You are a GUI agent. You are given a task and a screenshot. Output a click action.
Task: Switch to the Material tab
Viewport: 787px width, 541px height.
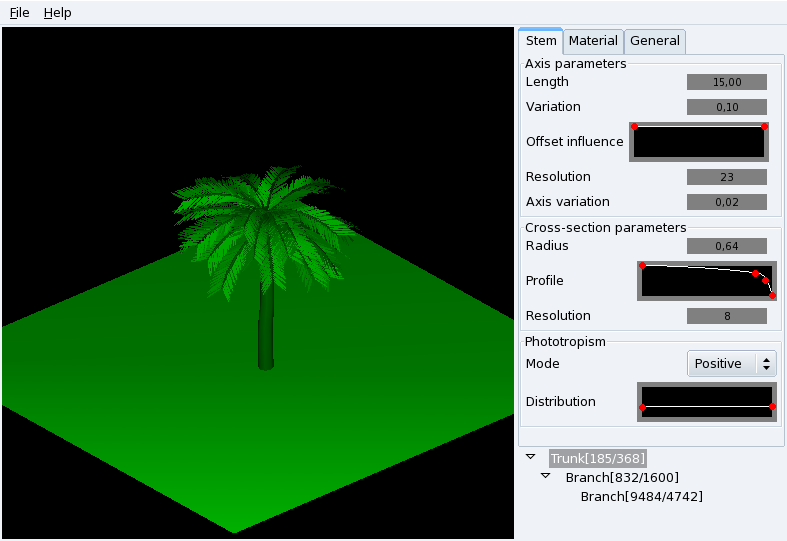click(593, 41)
